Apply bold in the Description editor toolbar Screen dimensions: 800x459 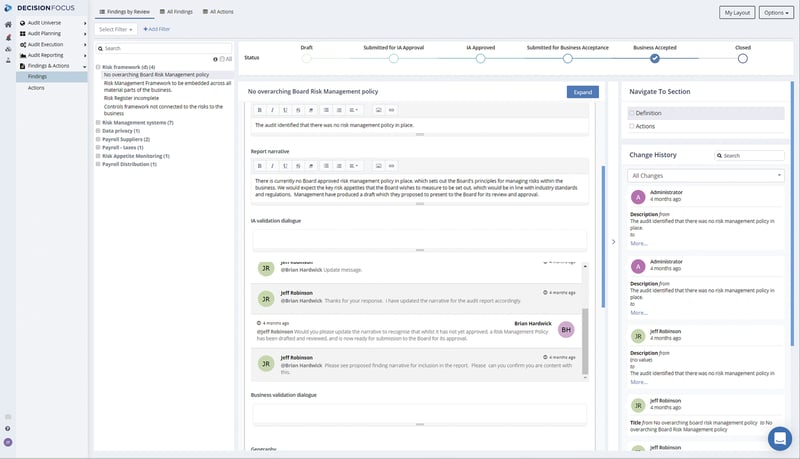pos(260,110)
